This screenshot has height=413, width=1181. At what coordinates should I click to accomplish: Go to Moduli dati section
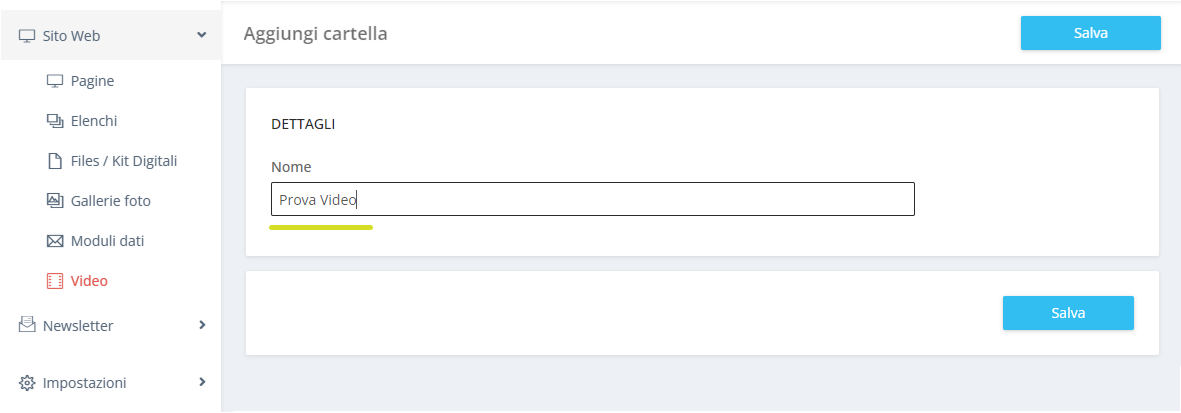point(107,241)
